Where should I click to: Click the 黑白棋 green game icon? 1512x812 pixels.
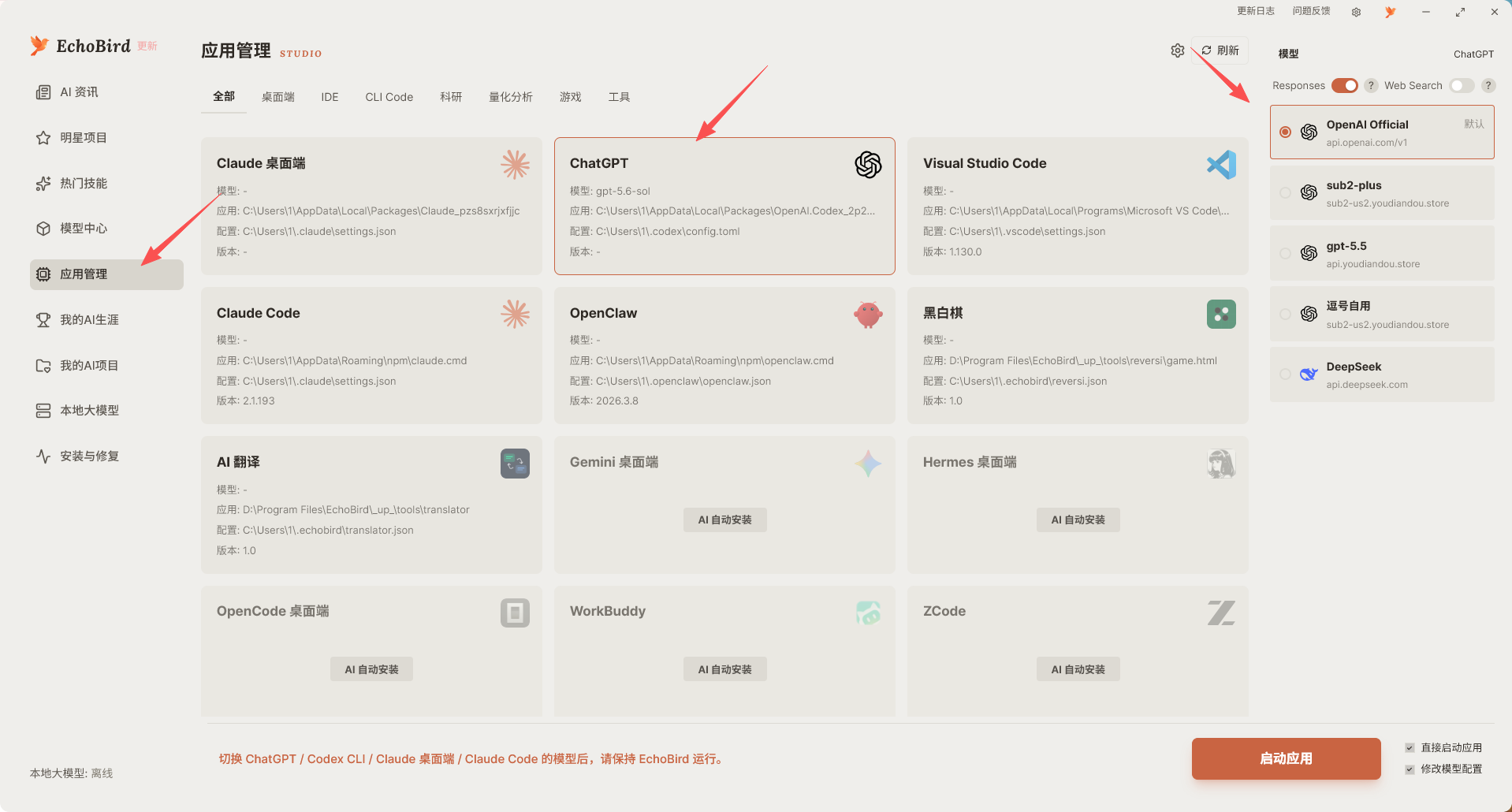pyautogui.click(x=1221, y=315)
